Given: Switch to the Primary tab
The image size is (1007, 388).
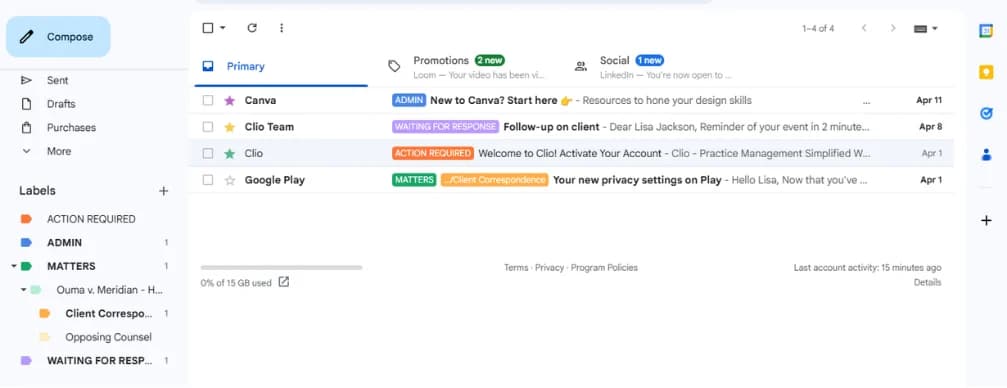Looking at the screenshot, I should (281, 66).
